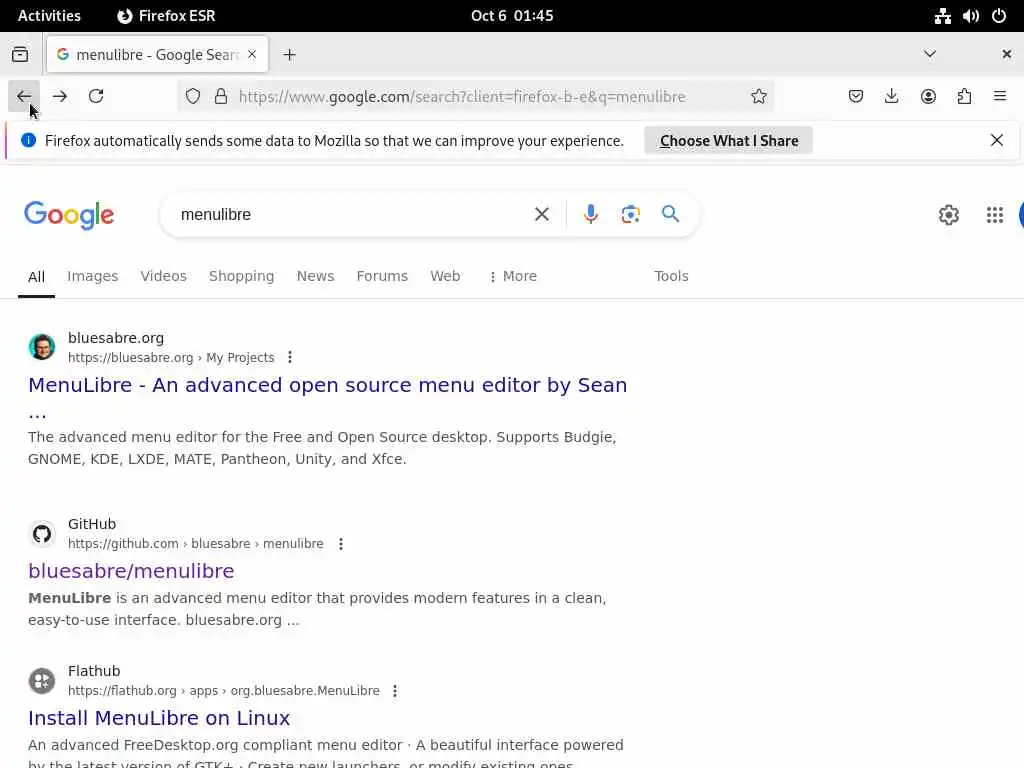This screenshot has height=768, width=1024.
Task: Click the bluesabre.org My Projects URL
Action: [171, 358]
